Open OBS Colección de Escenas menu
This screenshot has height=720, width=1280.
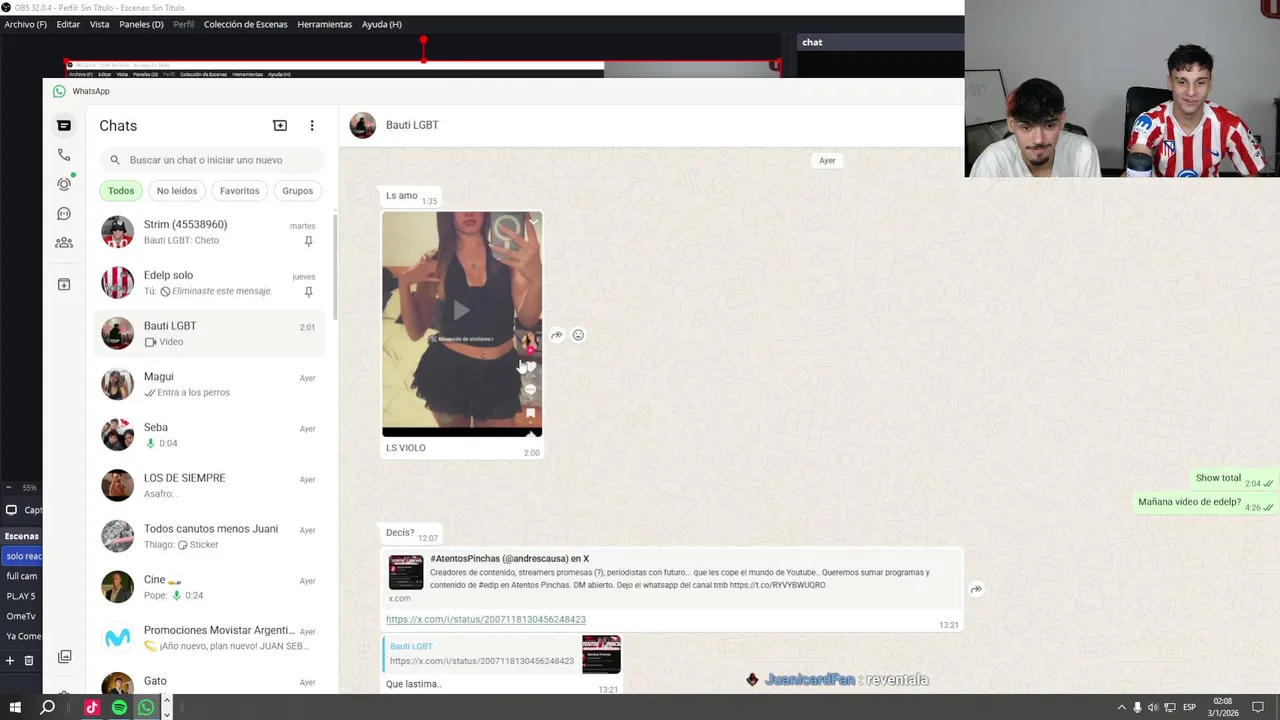(245, 24)
